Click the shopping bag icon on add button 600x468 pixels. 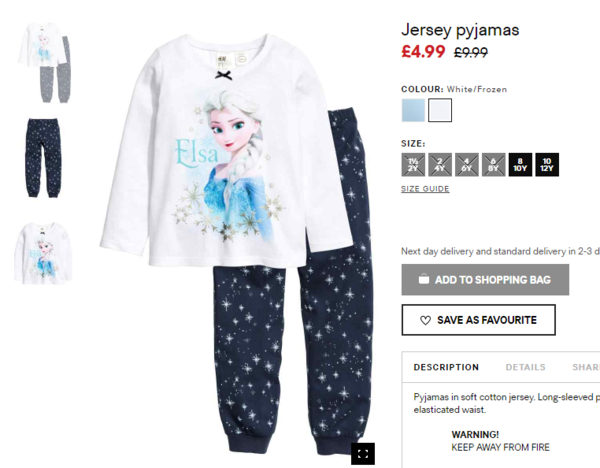(x=424, y=279)
